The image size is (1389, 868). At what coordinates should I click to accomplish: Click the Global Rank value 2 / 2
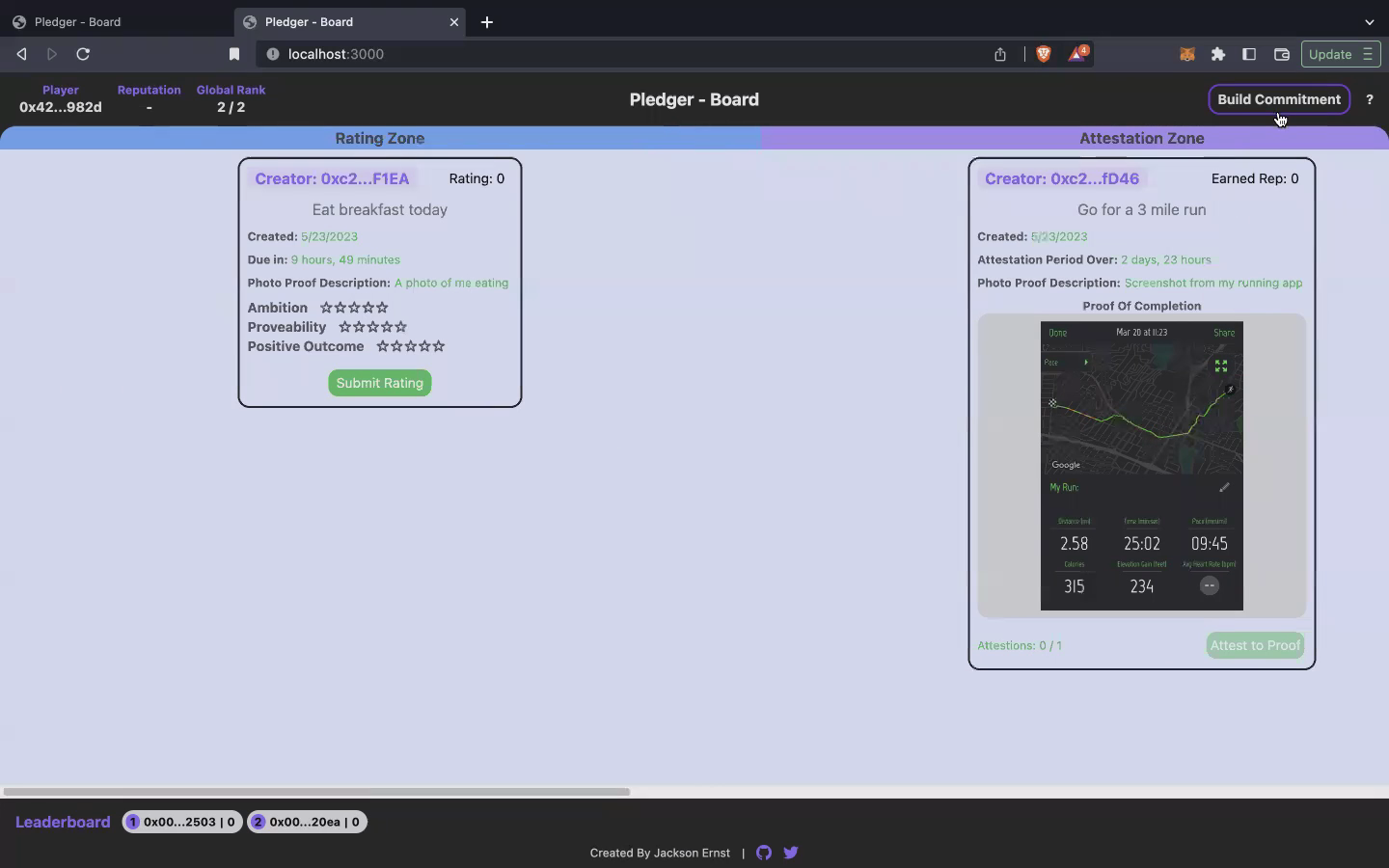click(231, 107)
